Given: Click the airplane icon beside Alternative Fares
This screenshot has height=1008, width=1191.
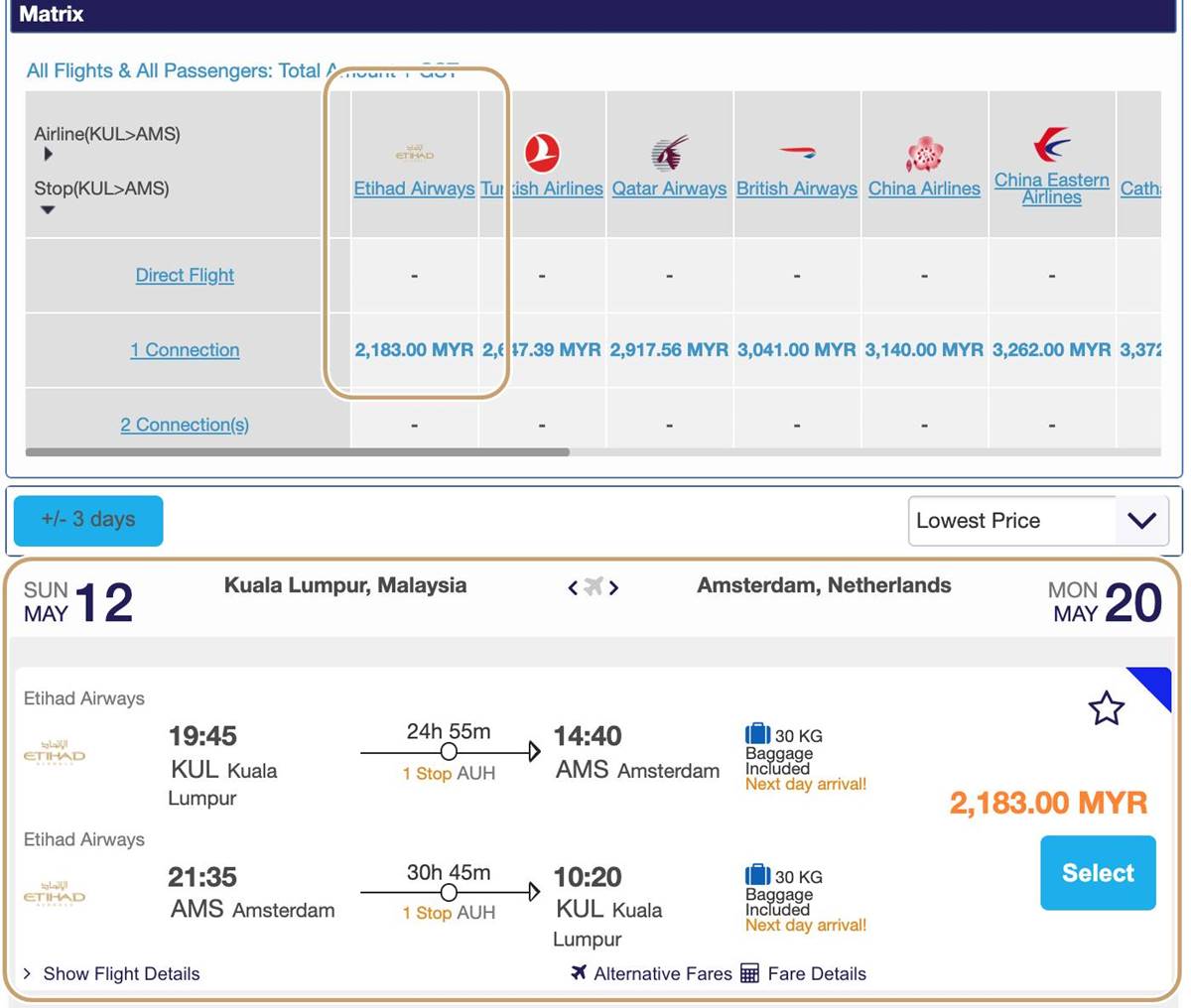Looking at the screenshot, I should point(579,972).
